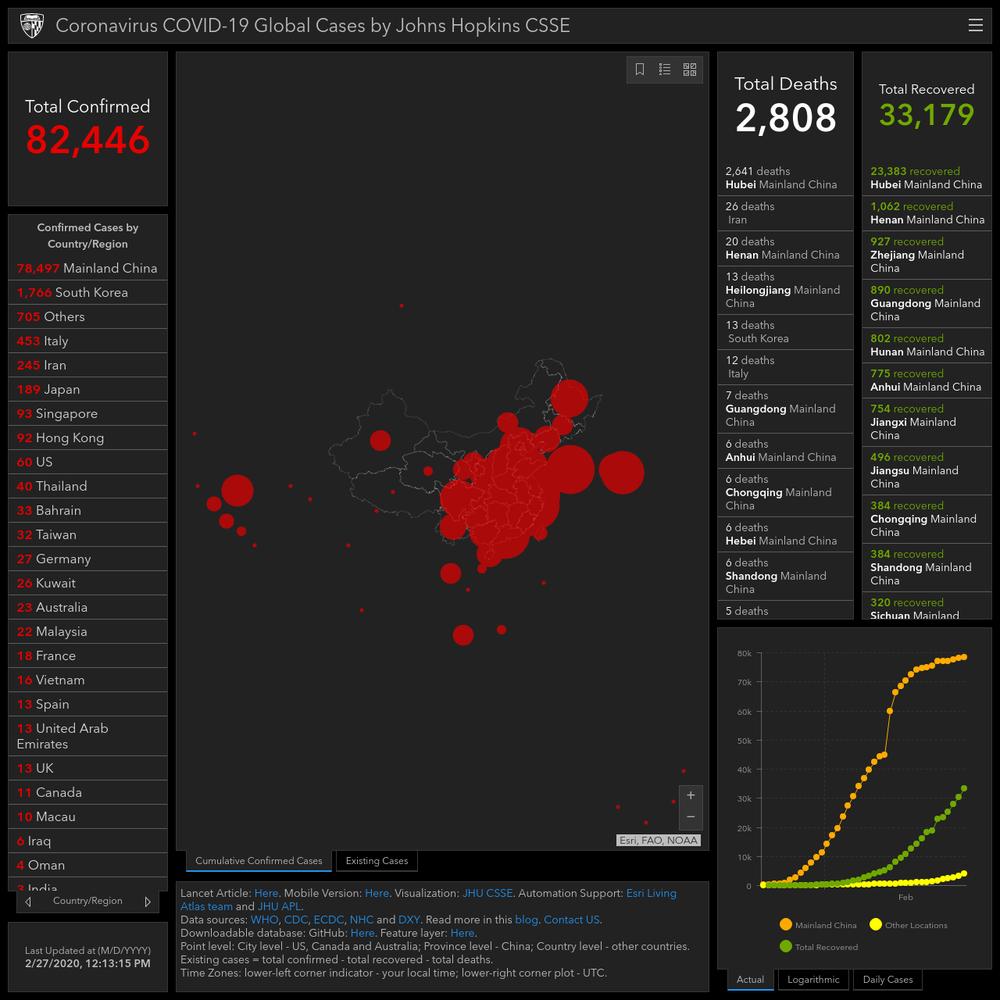
Task: Select '11 Canada' in country list
Action: [87, 793]
